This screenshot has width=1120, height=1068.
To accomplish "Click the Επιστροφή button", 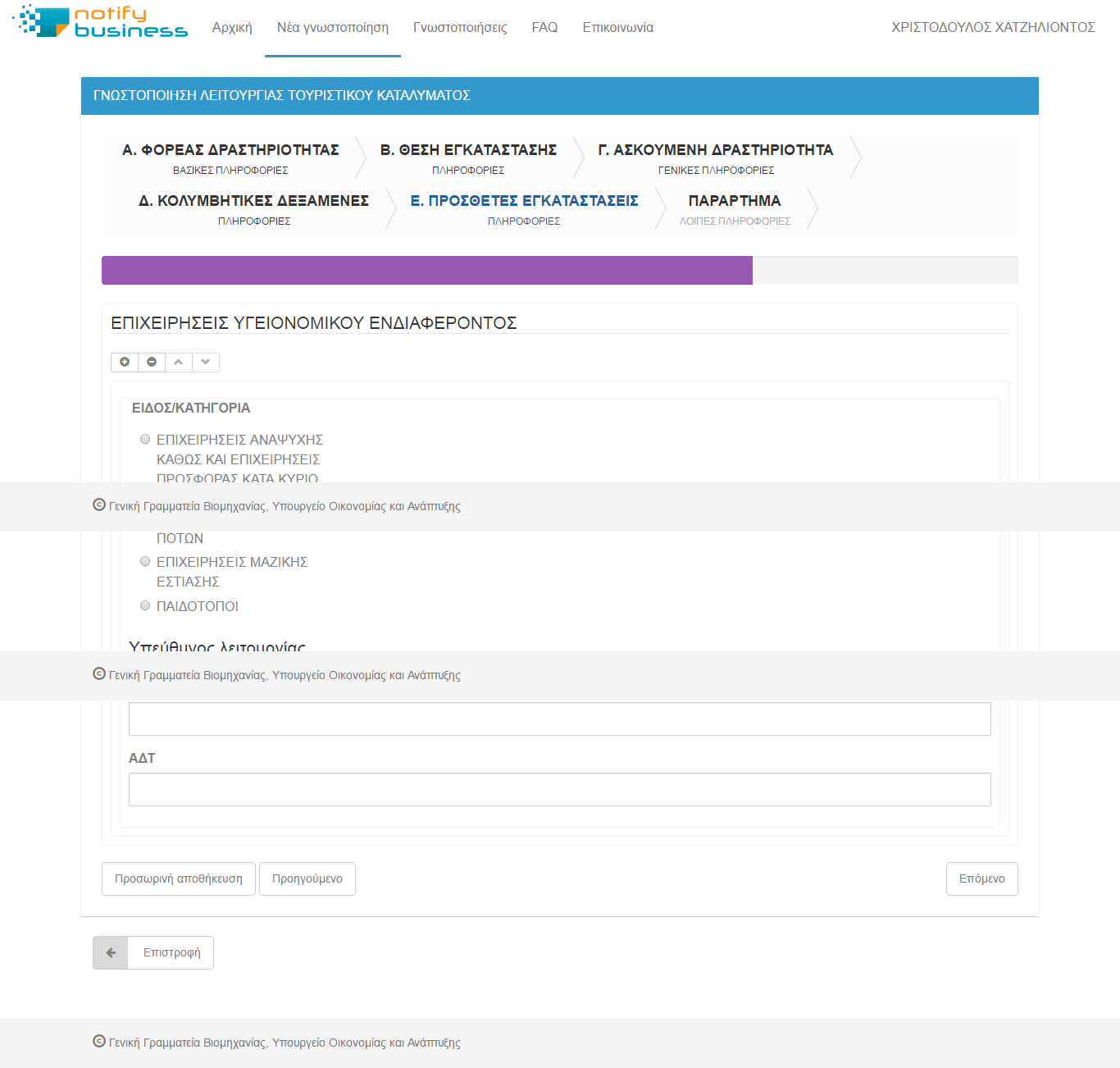I will 153,952.
